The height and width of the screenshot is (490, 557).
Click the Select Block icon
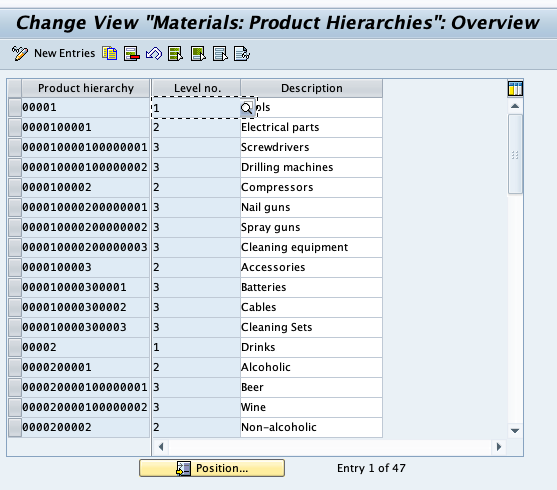click(198, 54)
